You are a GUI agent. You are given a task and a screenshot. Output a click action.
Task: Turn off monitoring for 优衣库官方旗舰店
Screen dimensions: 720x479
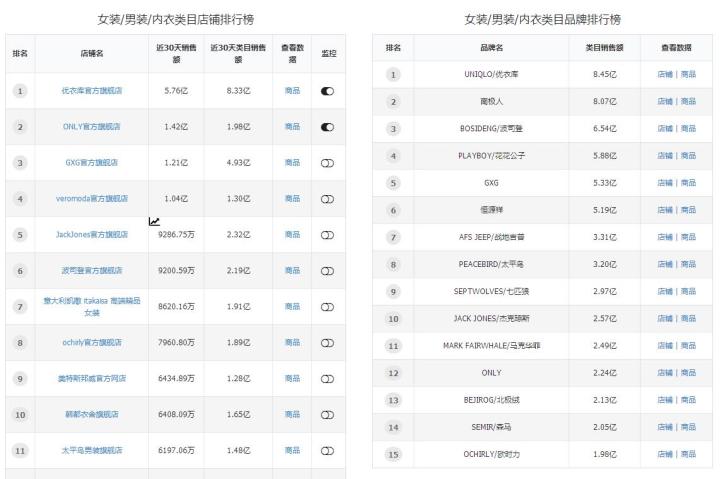[x=327, y=91]
